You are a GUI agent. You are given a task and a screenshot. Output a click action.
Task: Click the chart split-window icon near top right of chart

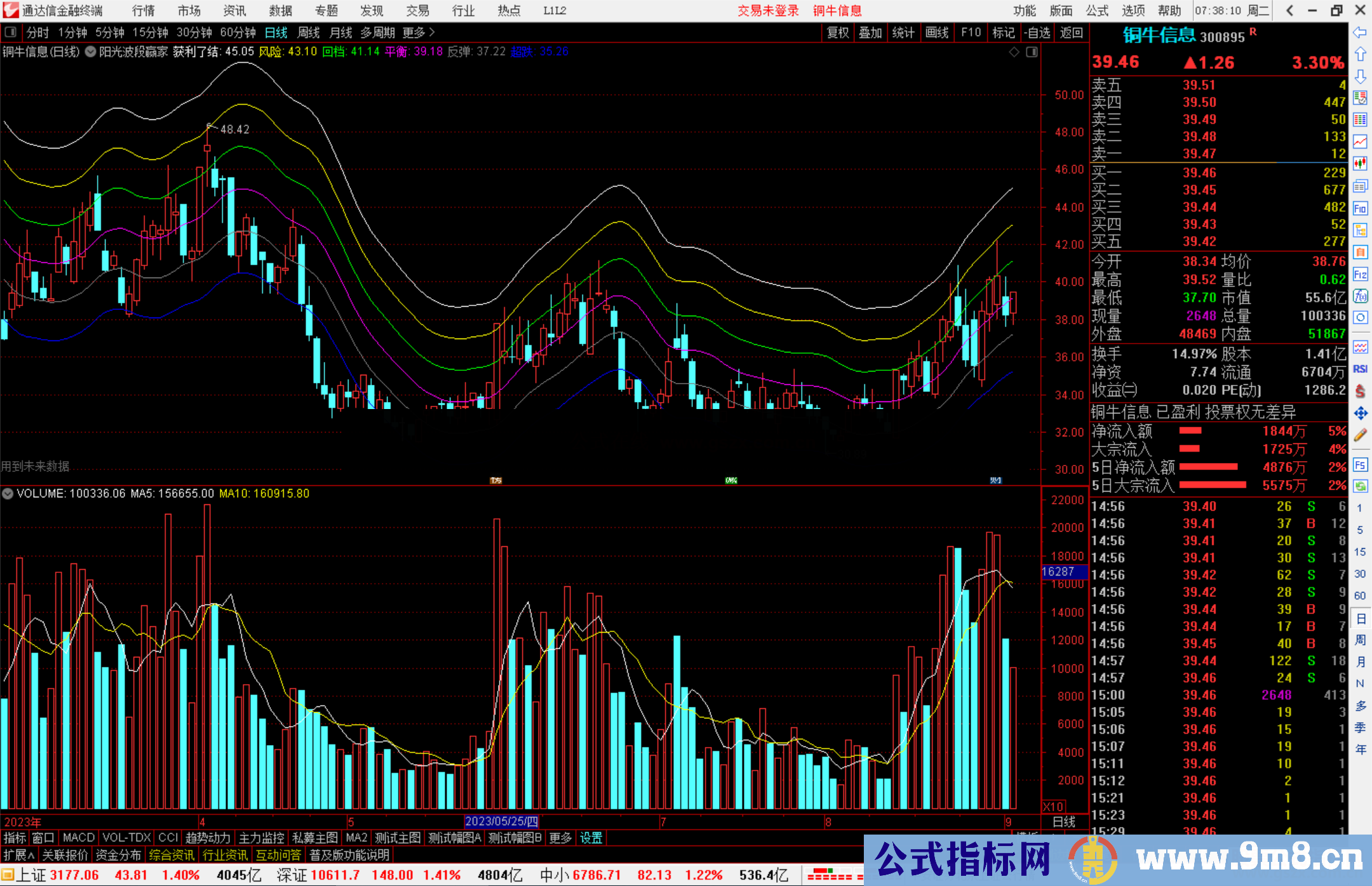1032,51
